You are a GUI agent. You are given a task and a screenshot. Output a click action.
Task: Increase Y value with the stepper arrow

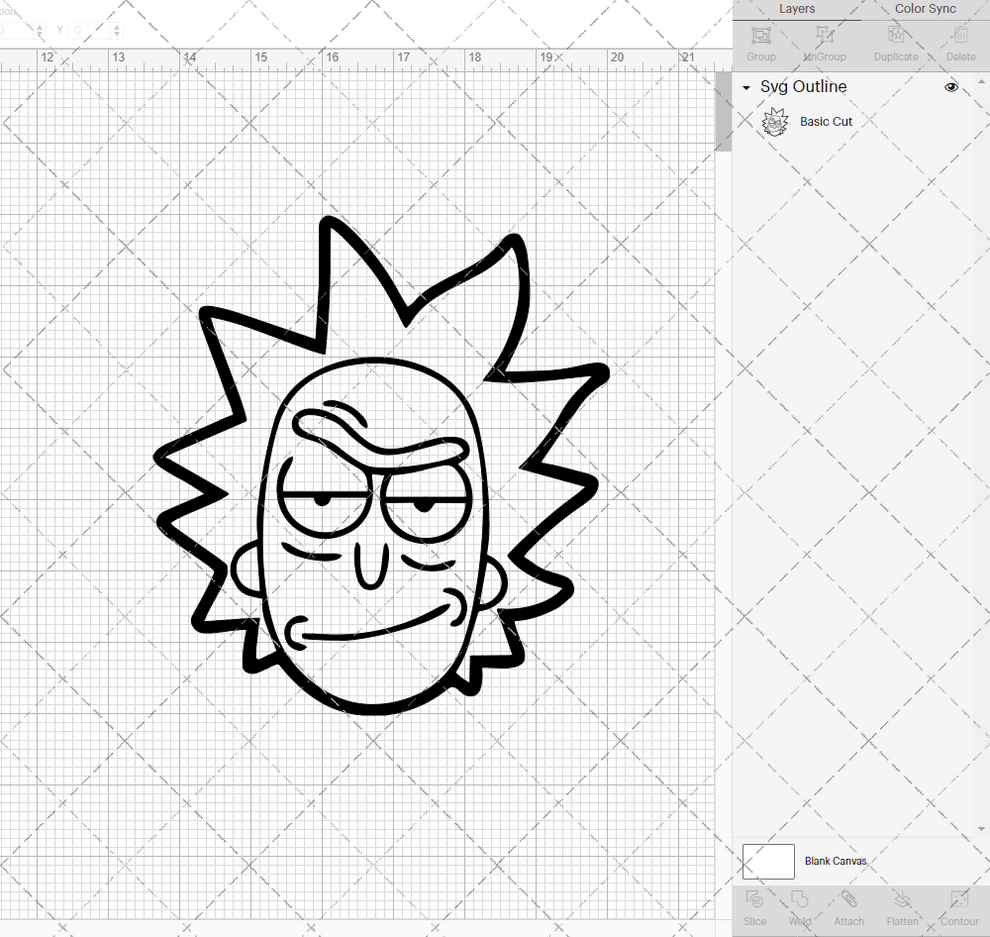click(116, 26)
